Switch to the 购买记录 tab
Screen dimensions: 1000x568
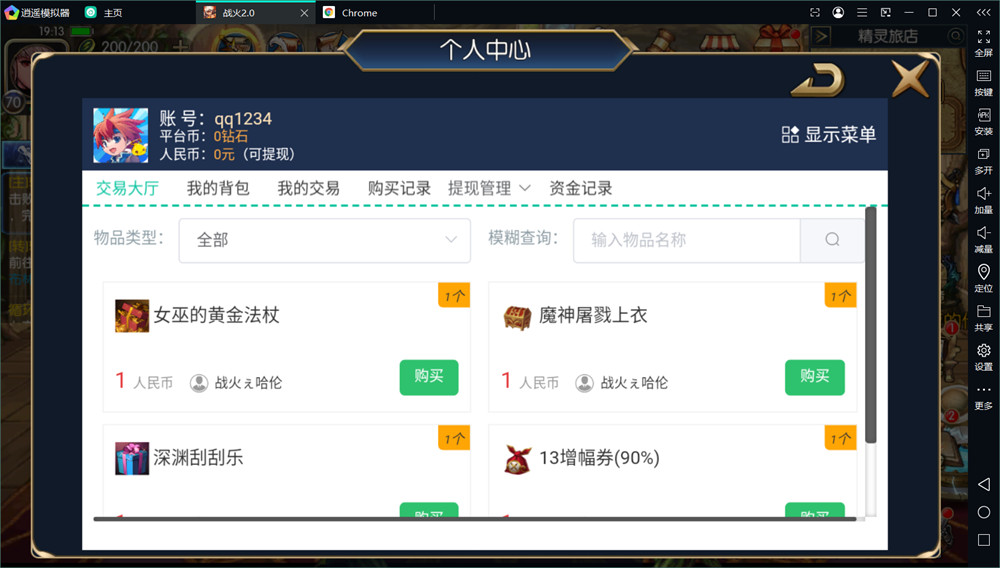click(x=399, y=188)
